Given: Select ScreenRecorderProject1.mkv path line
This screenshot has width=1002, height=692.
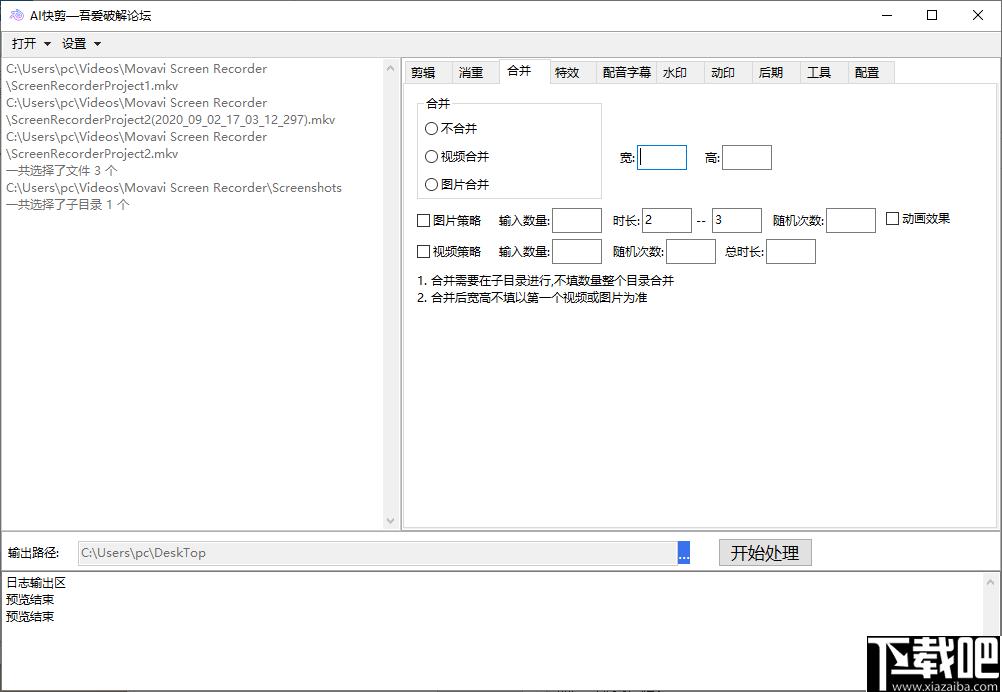Looking at the screenshot, I should [137, 77].
